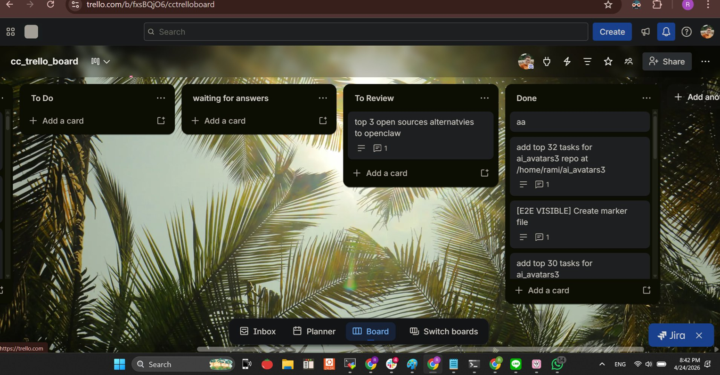
Task: Open the Automation lightning bolt icon
Action: tap(567, 62)
